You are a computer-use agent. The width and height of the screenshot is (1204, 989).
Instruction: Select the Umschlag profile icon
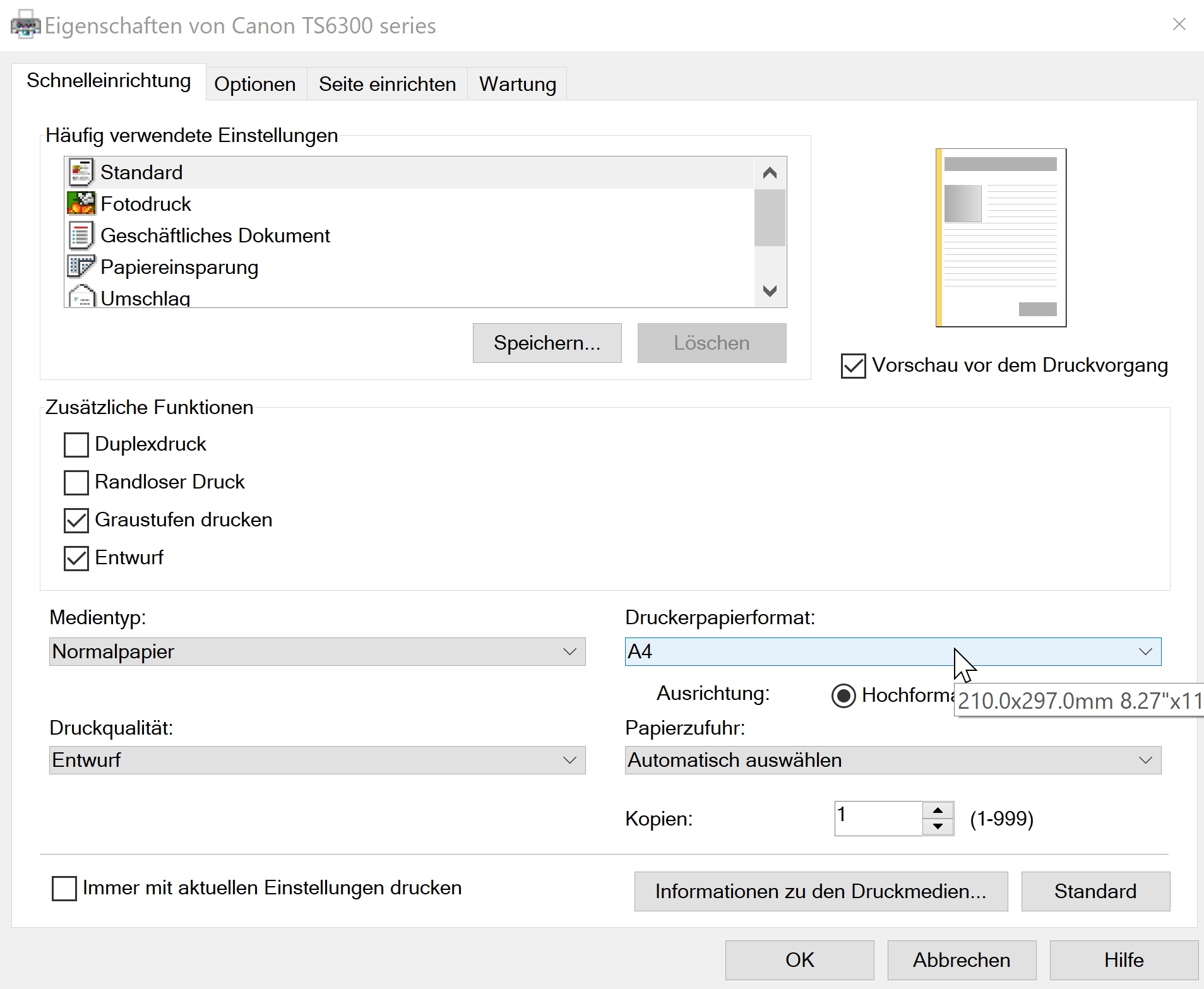(x=81, y=297)
